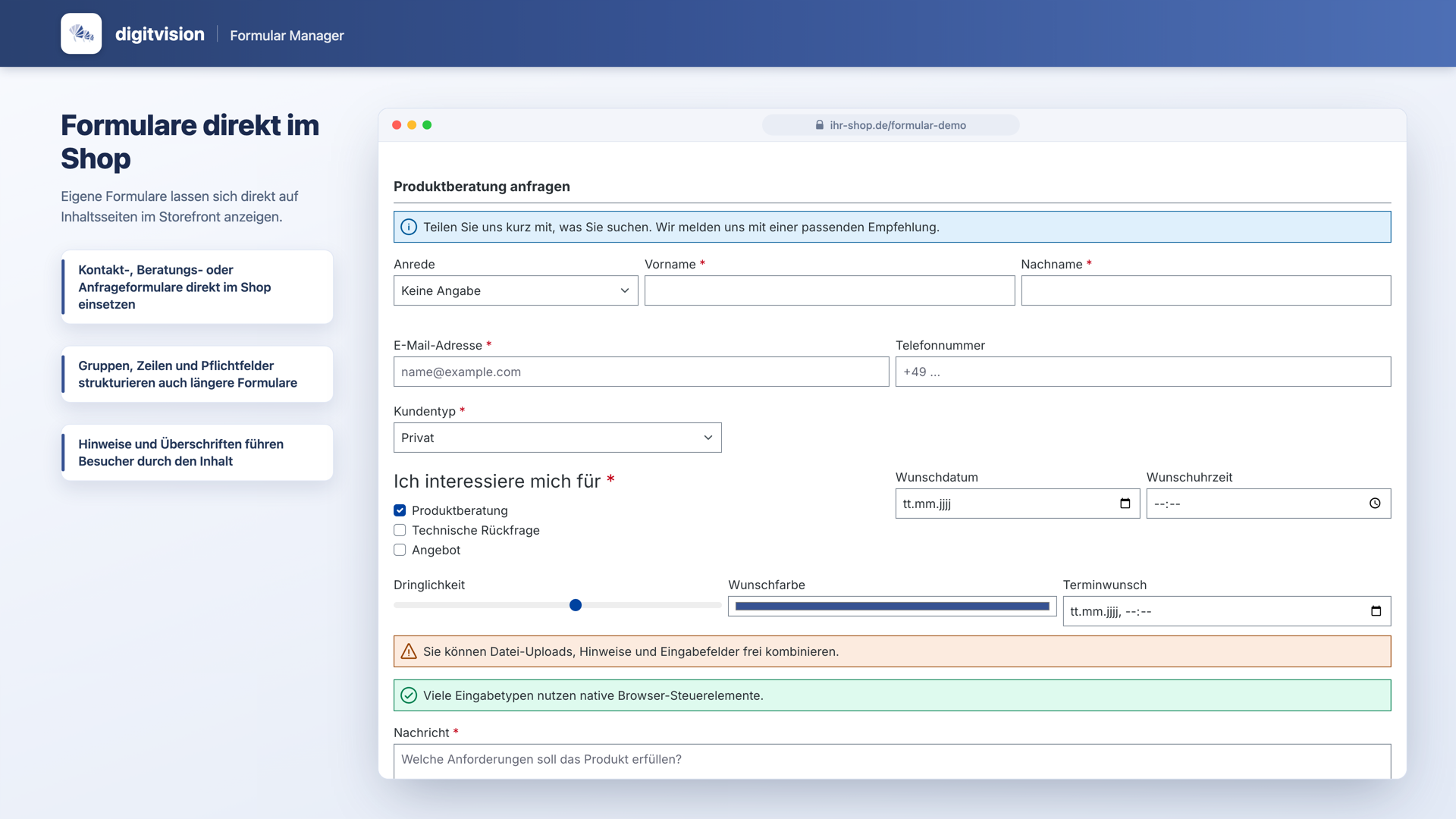1456x819 pixels.
Task: Click the Dringlichkeit label
Action: pos(429,585)
